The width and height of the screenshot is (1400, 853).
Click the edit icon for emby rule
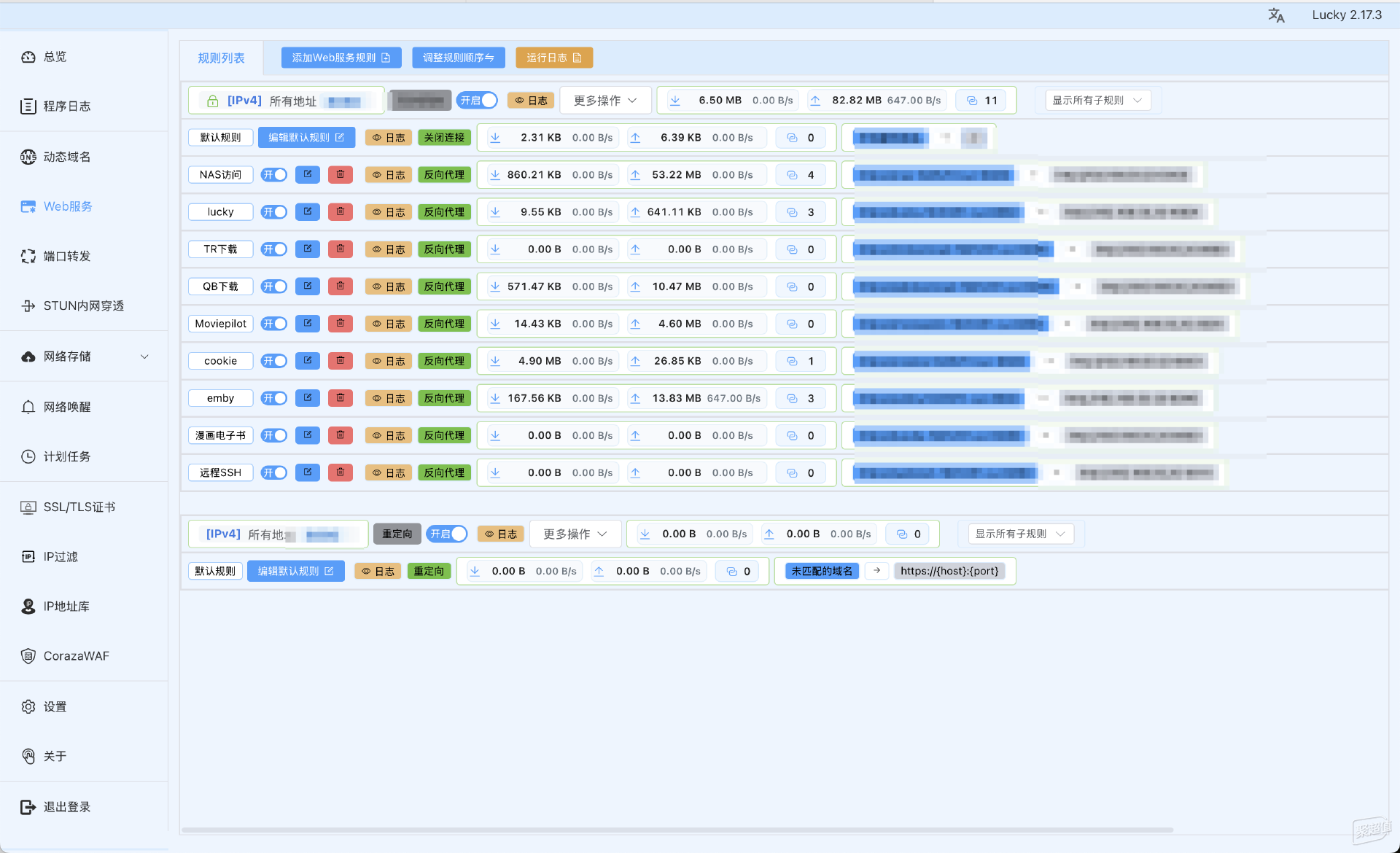click(x=308, y=397)
